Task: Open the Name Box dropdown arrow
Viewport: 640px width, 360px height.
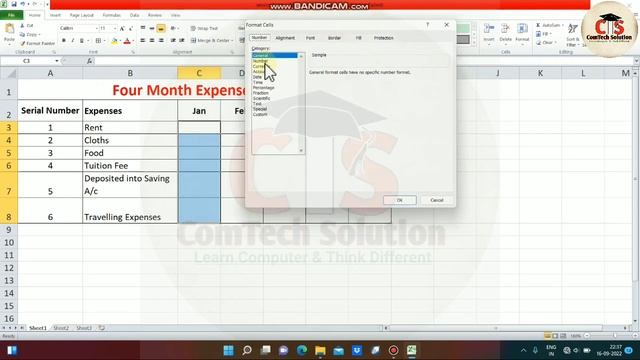Action: point(57,61)
